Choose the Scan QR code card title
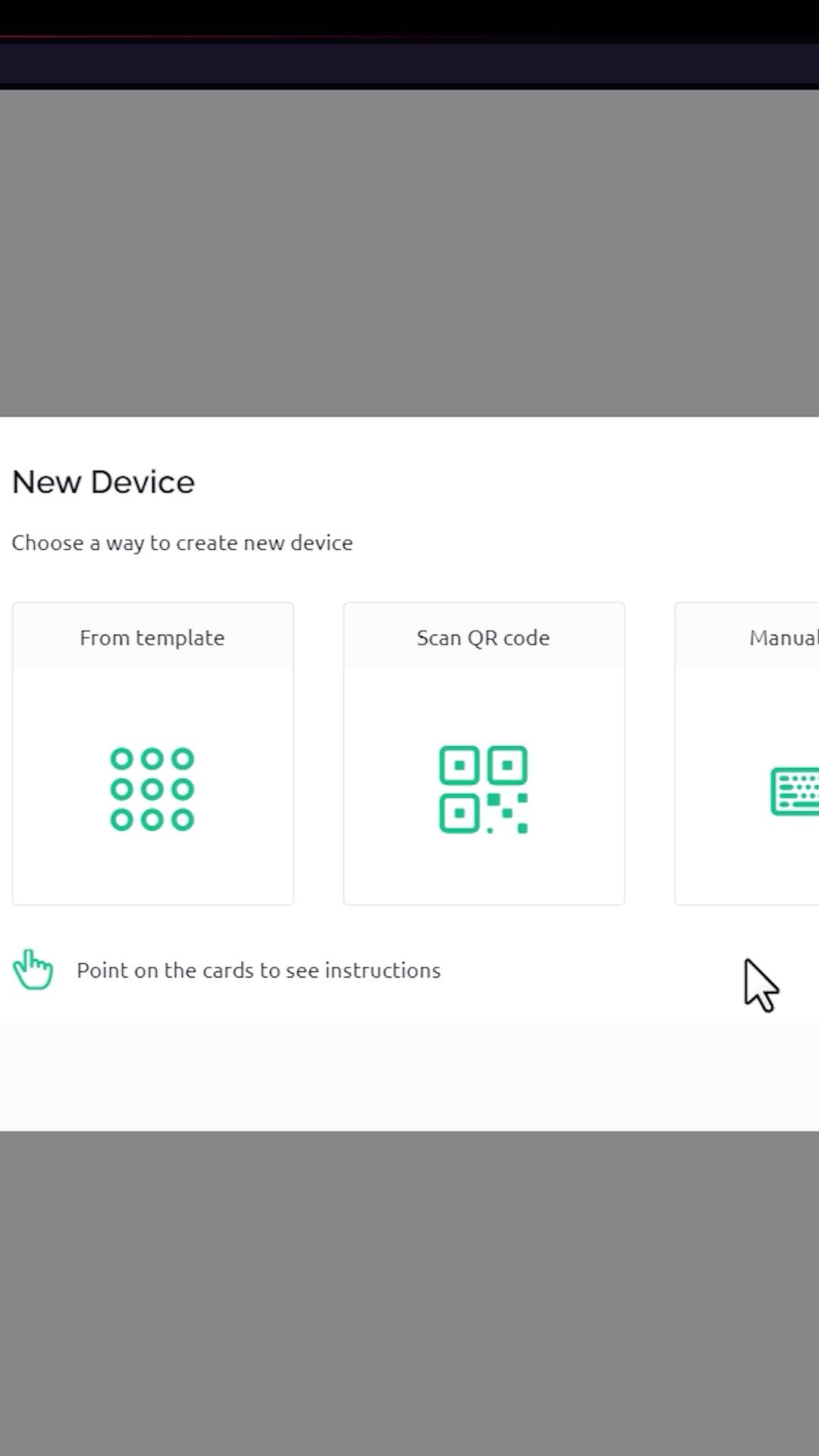 (483, 638)
